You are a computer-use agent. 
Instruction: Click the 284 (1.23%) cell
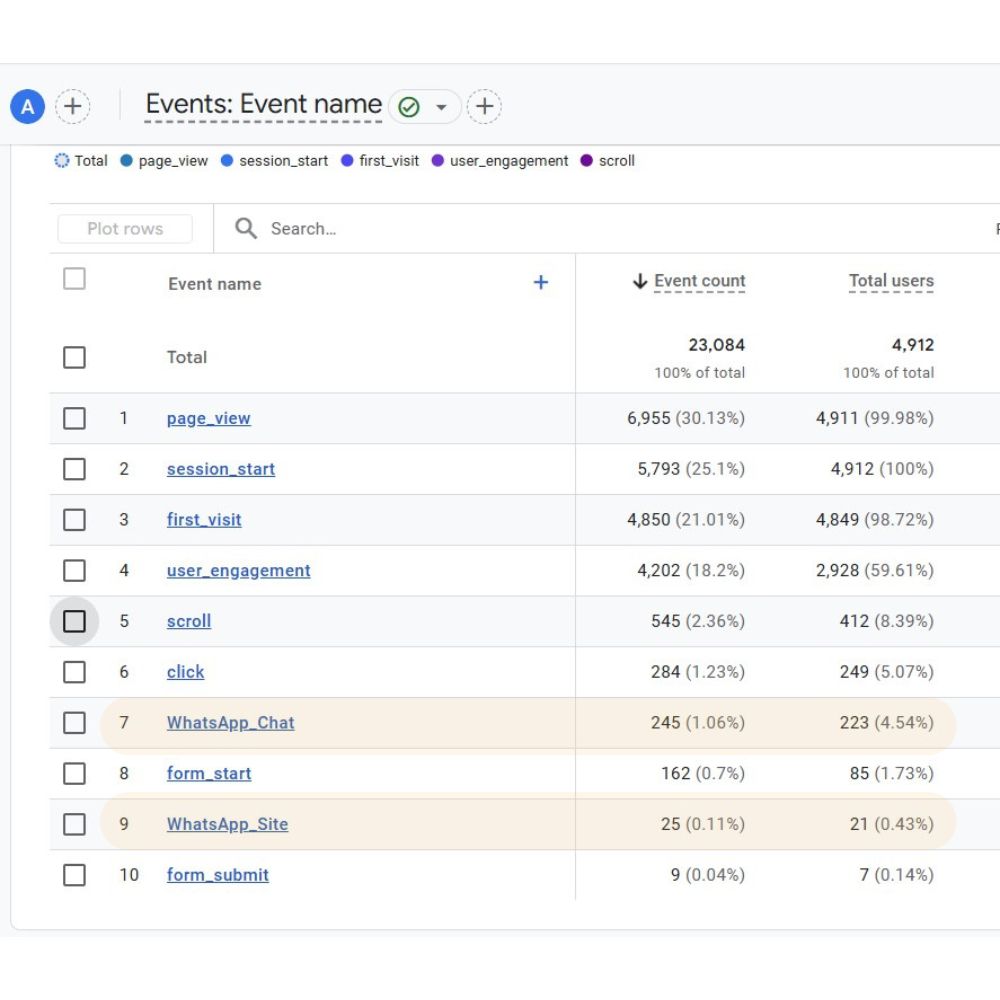698,672
